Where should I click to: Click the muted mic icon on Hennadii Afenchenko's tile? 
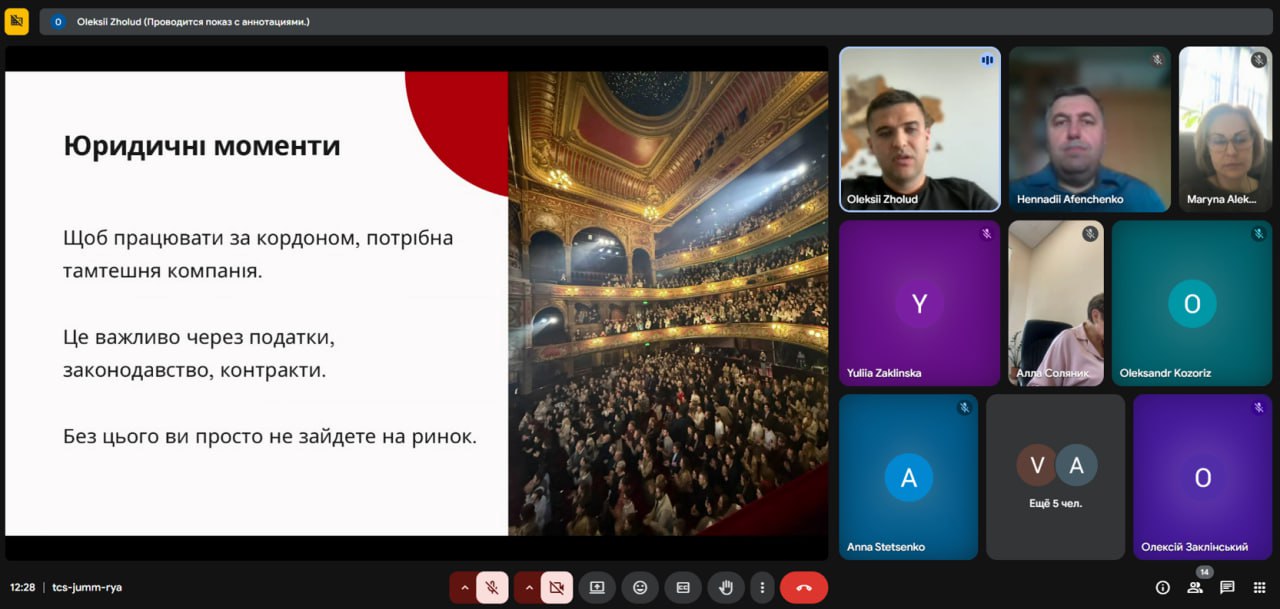click(x=1158, y=60)
